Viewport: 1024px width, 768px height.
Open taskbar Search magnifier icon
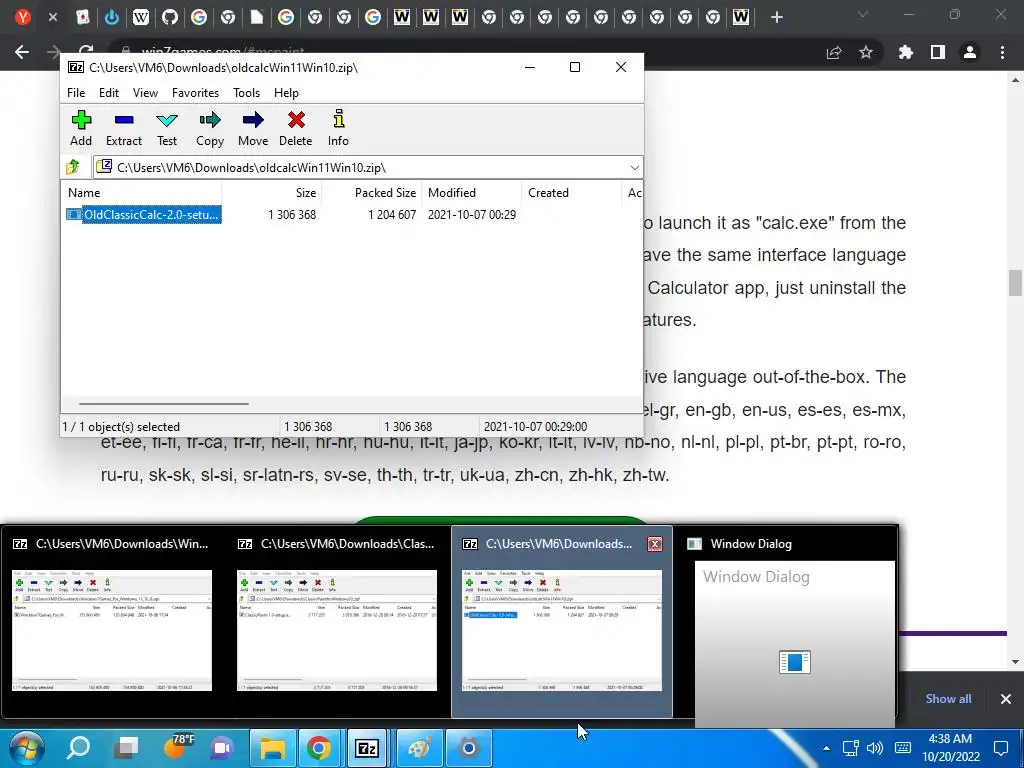(78, 747)
